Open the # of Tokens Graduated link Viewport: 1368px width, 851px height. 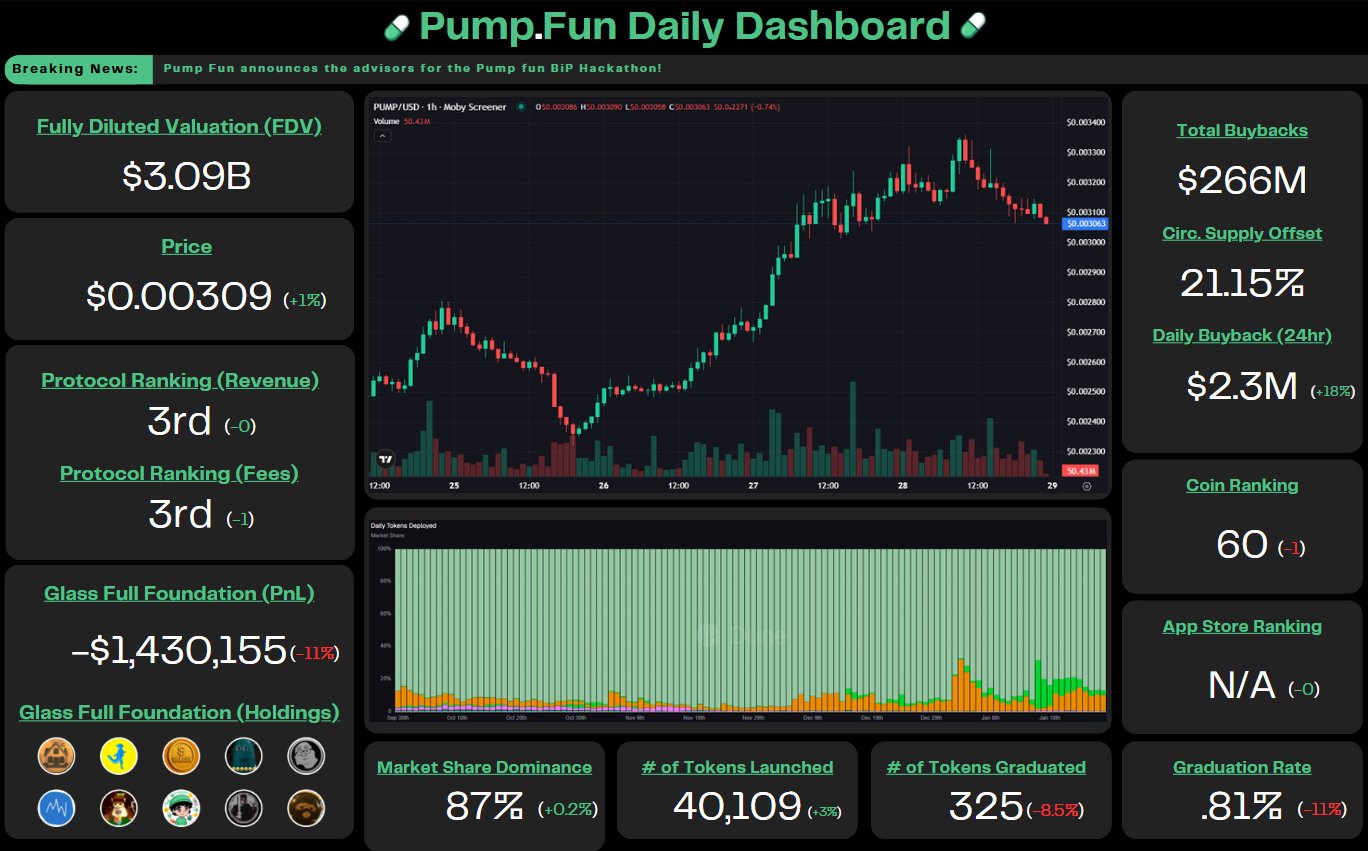click(x=986, y=768)
